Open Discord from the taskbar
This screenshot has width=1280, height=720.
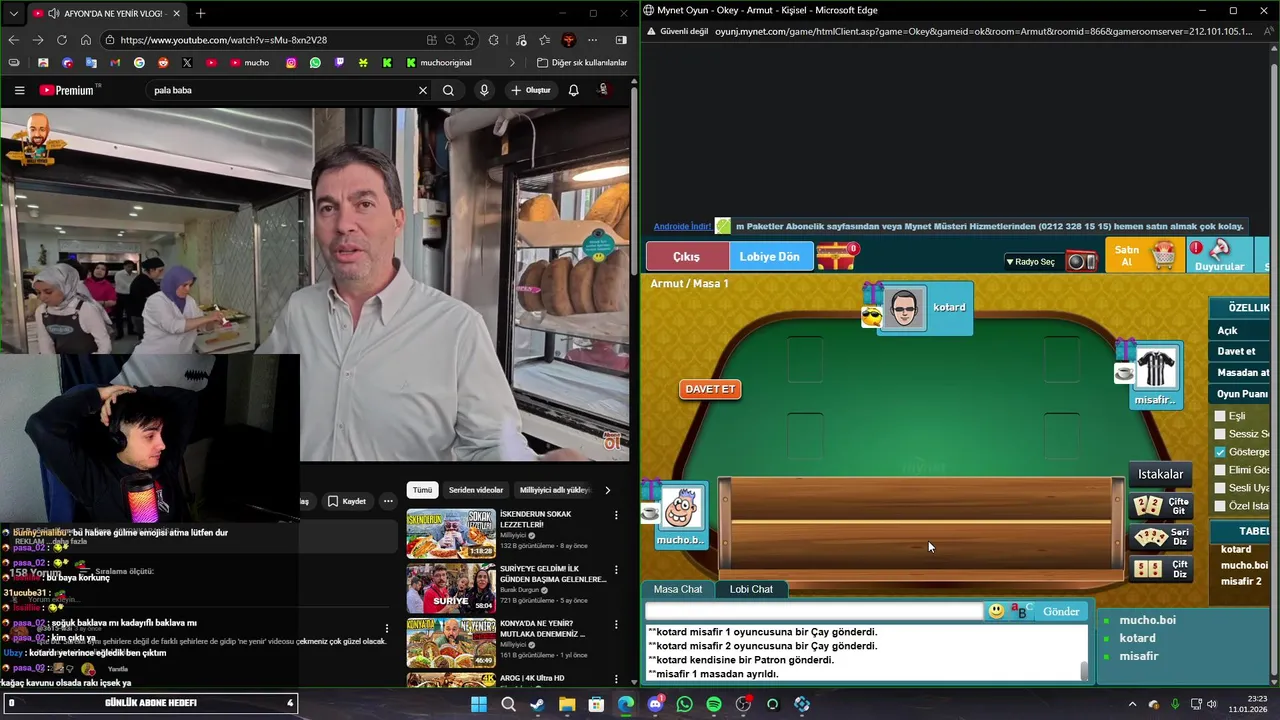coord(655,704)
